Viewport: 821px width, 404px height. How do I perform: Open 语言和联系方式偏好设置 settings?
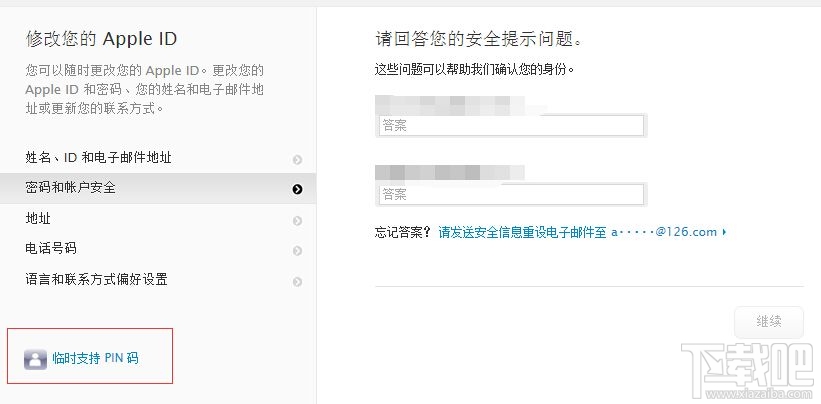(x=96, y=280)
